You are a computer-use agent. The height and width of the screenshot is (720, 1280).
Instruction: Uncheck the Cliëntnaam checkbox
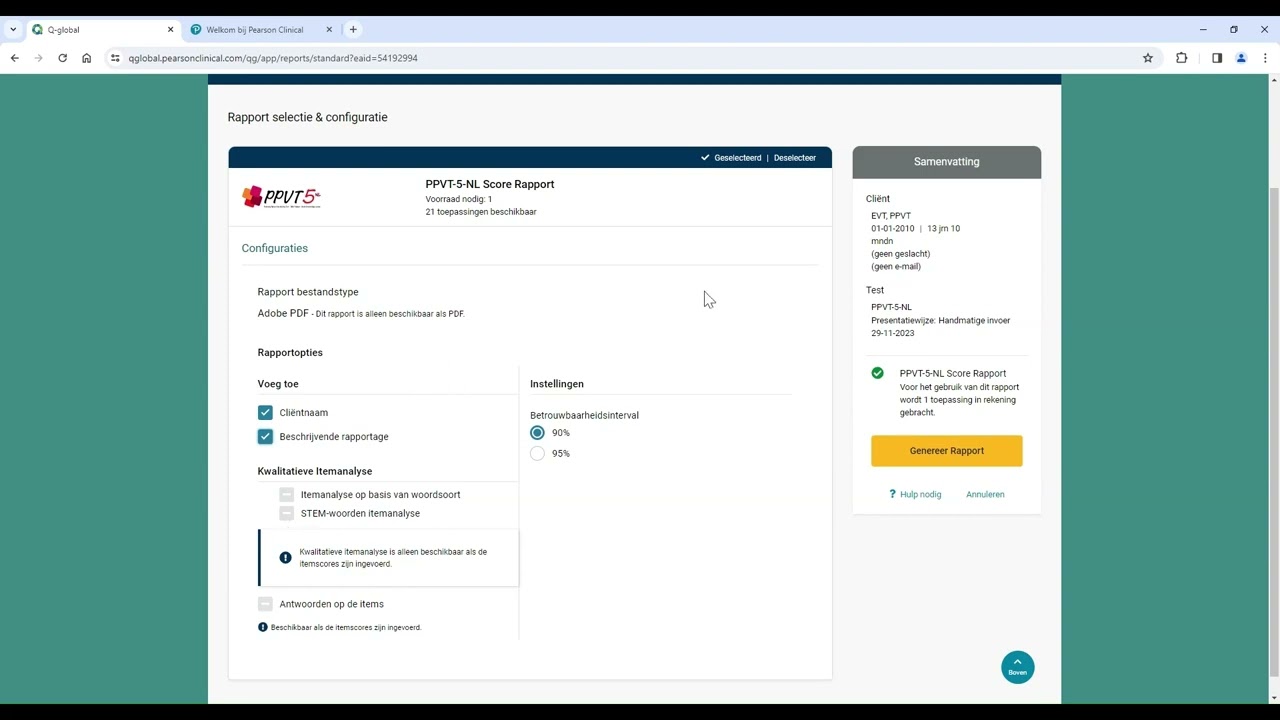pos(265,412)
